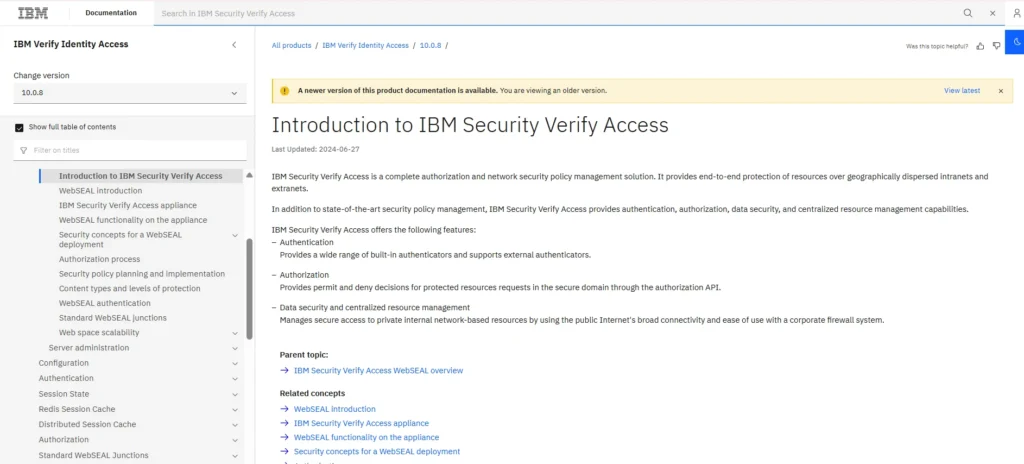Image resolution: width=1024 pixels, height=464 pixels.
Task: Click the page title heading
Action: [470, 124]
